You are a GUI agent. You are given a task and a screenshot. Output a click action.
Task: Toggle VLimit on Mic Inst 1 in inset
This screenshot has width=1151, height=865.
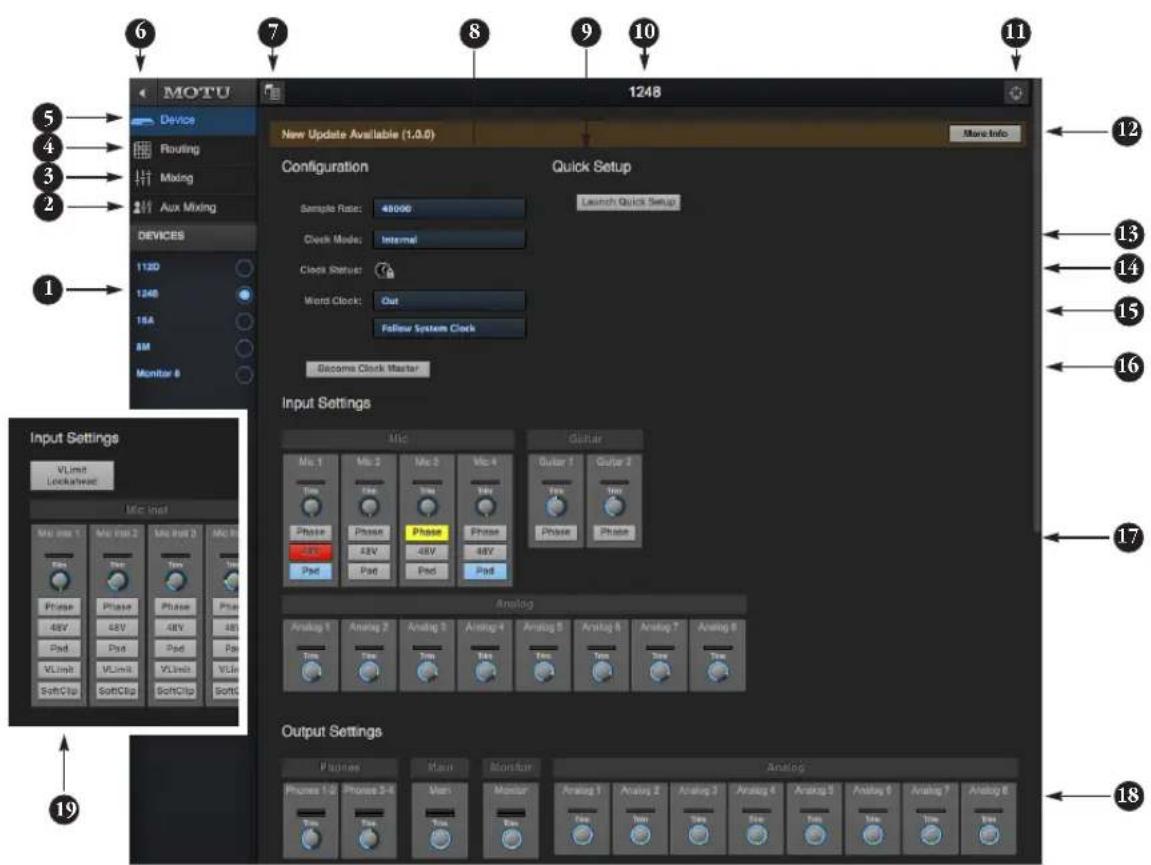(59, 670)
